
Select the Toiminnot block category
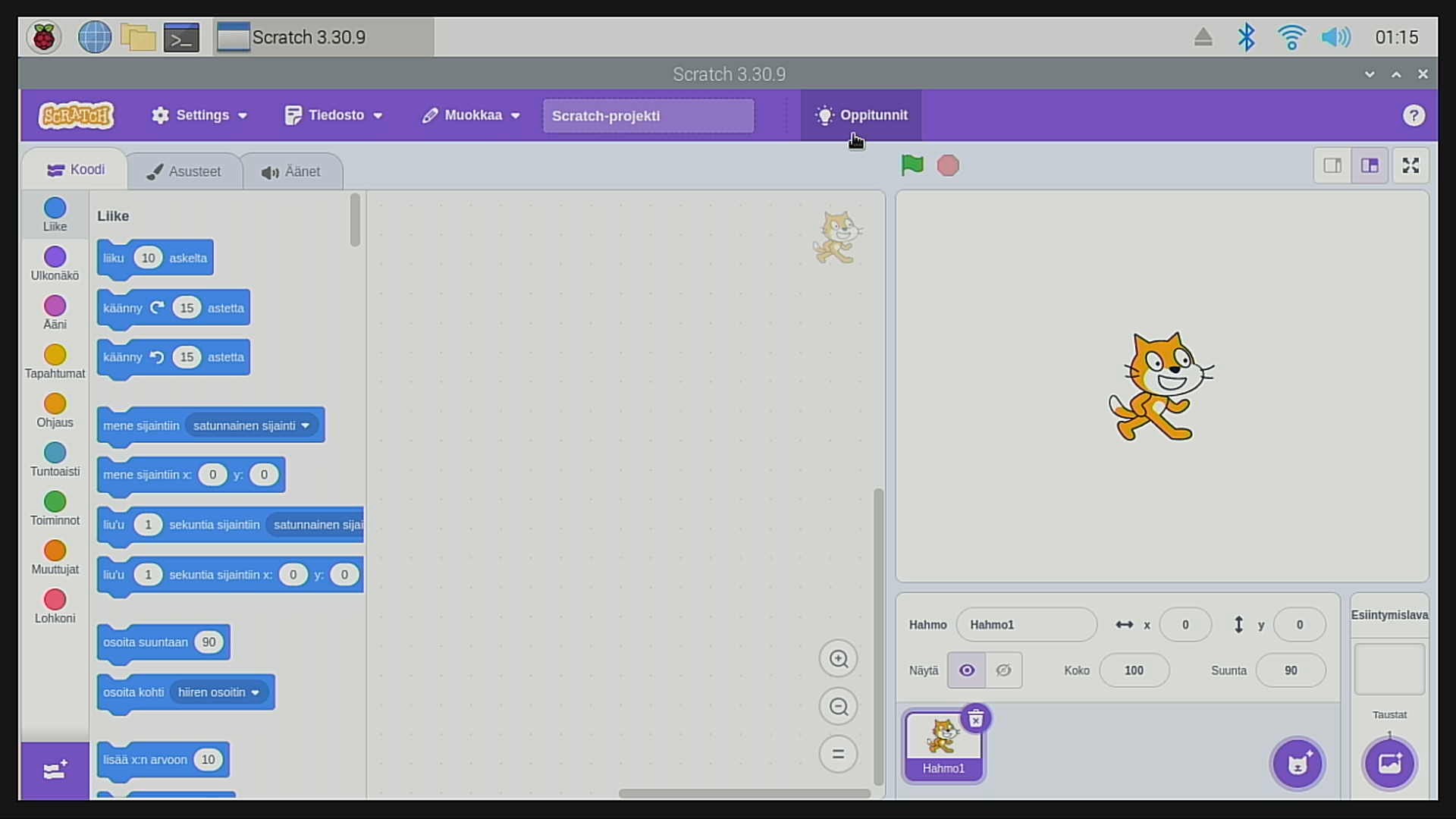[x=55, y=508]
